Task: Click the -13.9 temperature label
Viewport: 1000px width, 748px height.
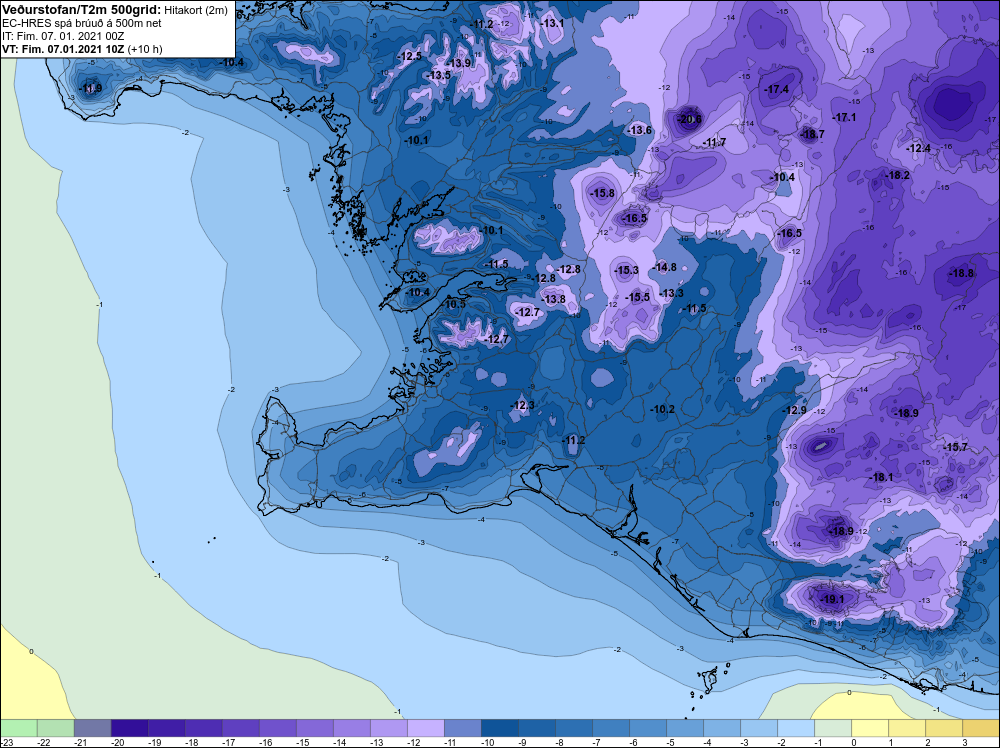Action: coord(459,63)
